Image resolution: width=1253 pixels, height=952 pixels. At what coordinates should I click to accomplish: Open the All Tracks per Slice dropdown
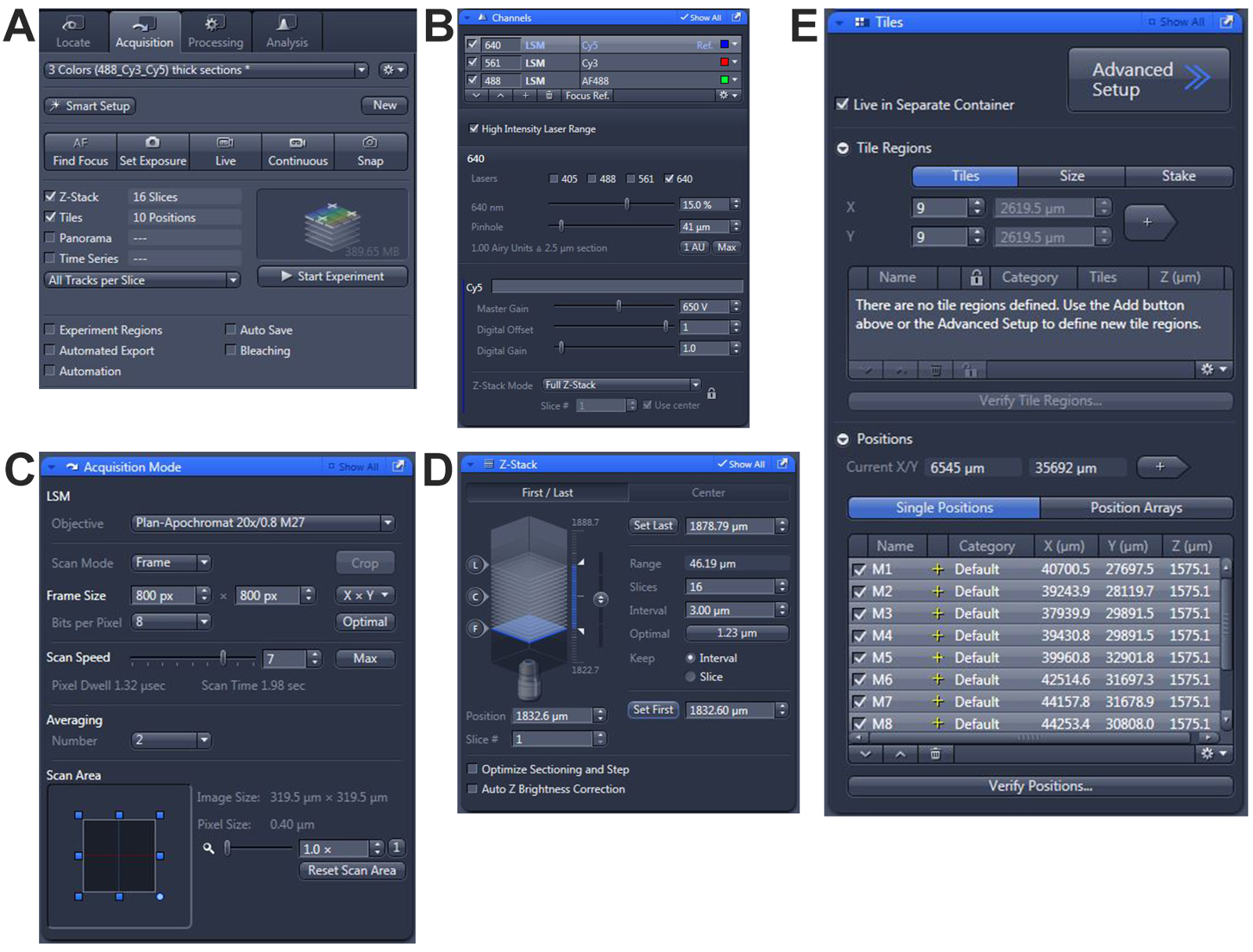(143, 279)
